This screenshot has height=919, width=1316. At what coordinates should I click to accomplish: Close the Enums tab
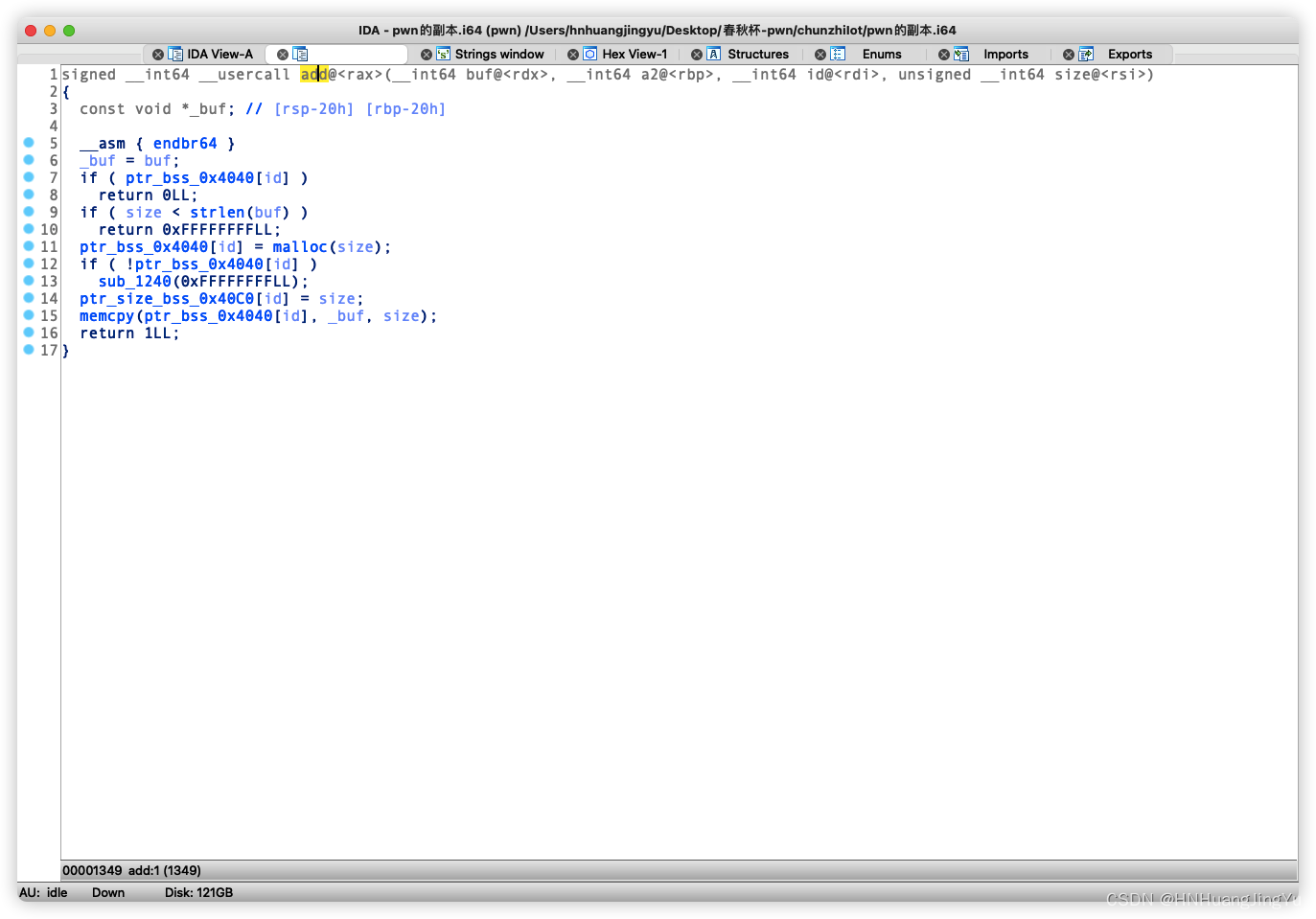click(820, 55)
